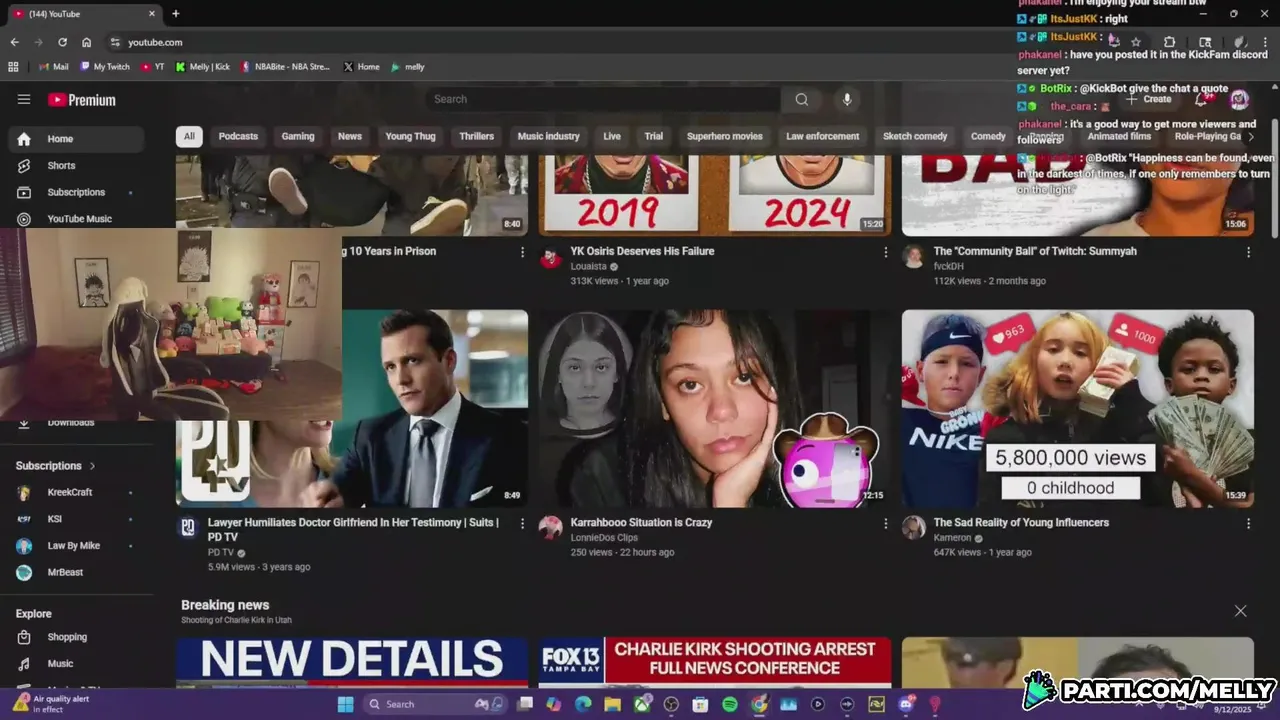
Task: Open YouTube Music in the sidebar
Action: pyautogui.click(x=76, y=219)
